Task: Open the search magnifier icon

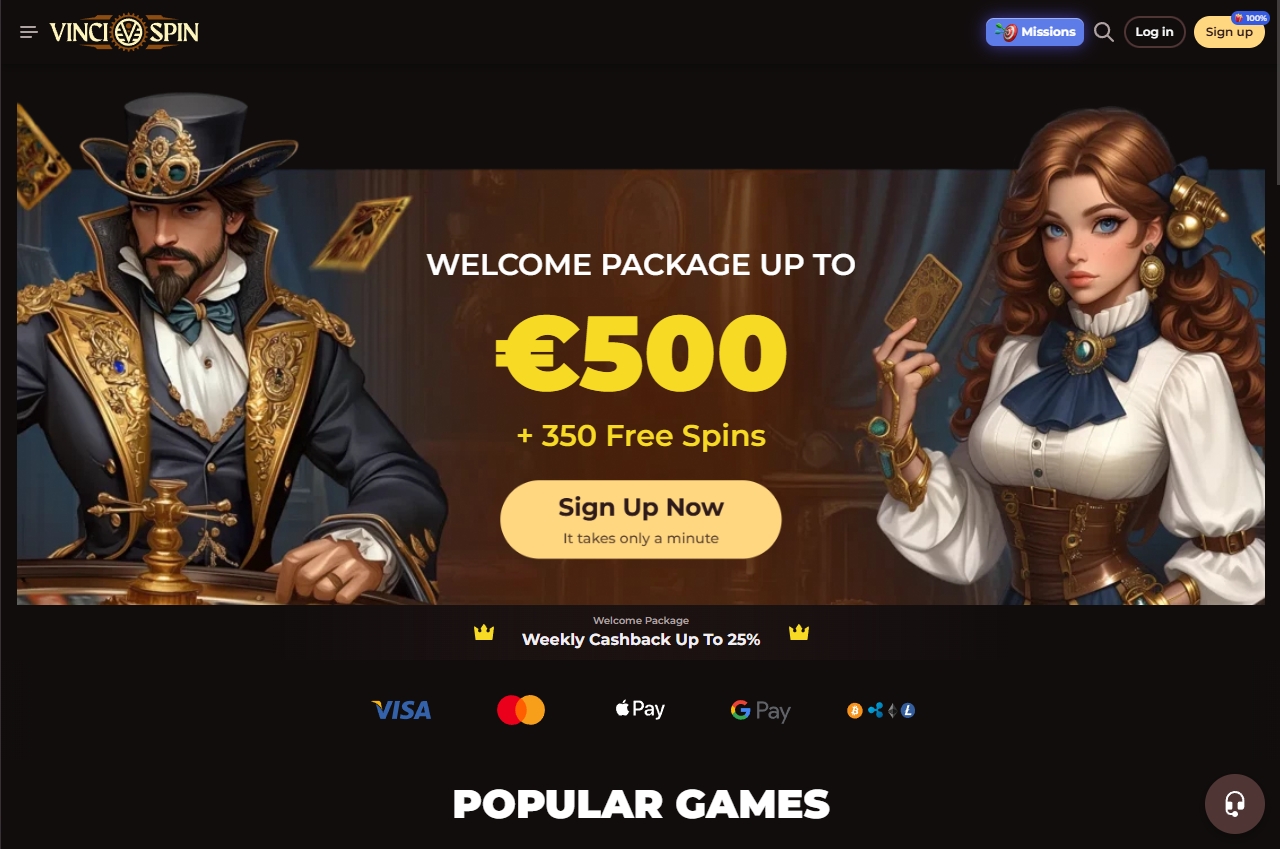Action: click(1104, 32)
